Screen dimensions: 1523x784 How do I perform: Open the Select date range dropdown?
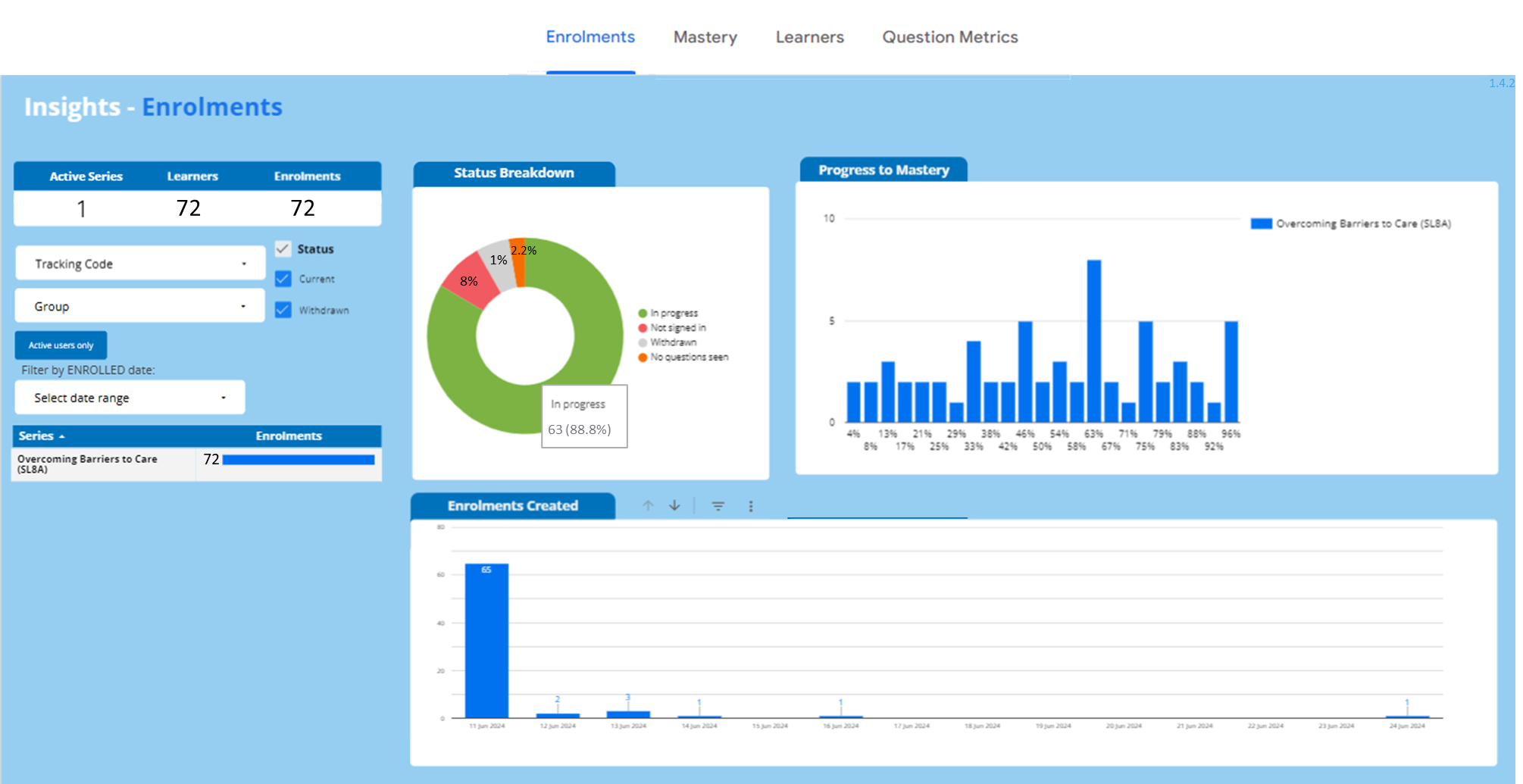(x=130, y=398)
